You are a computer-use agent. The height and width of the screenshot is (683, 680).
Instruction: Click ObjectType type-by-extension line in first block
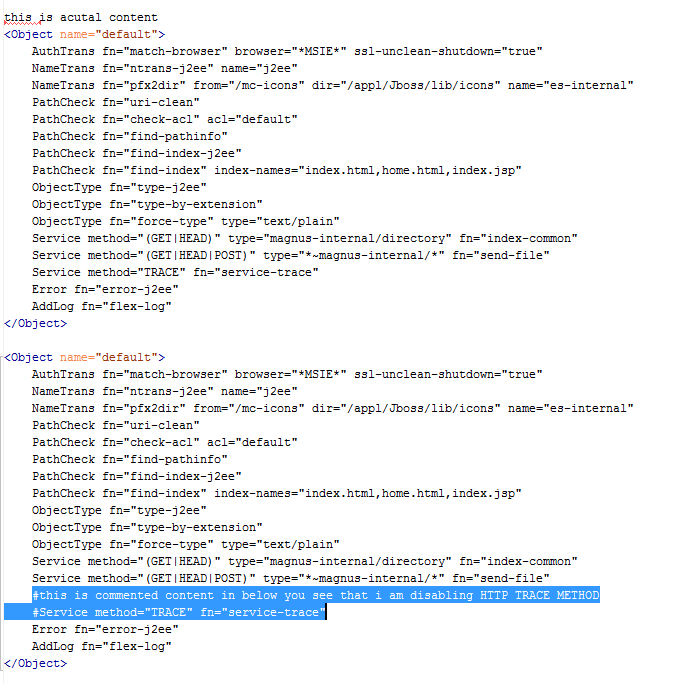[x=147, y=204]
